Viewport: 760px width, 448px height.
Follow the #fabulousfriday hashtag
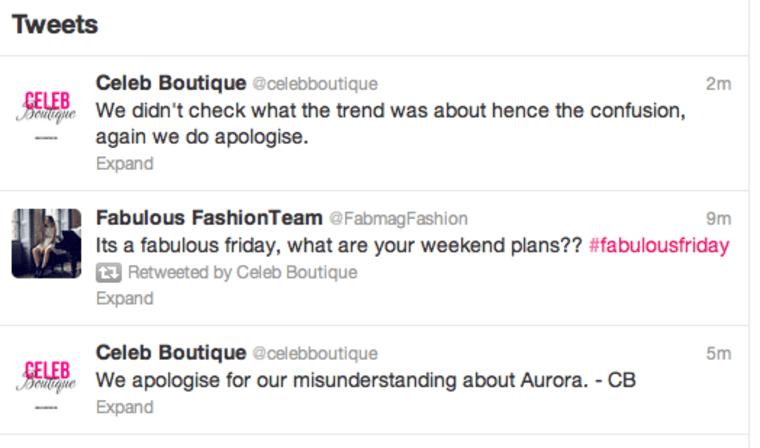tap(659, 245)
